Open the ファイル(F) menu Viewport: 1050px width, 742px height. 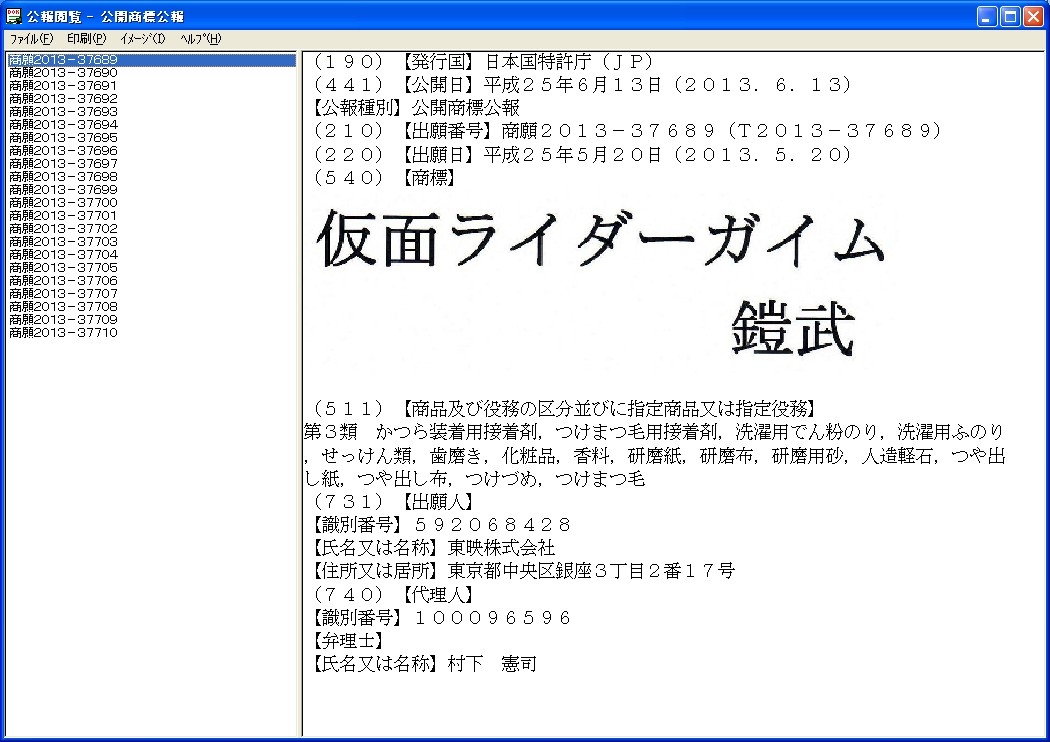tap(31, 39)
